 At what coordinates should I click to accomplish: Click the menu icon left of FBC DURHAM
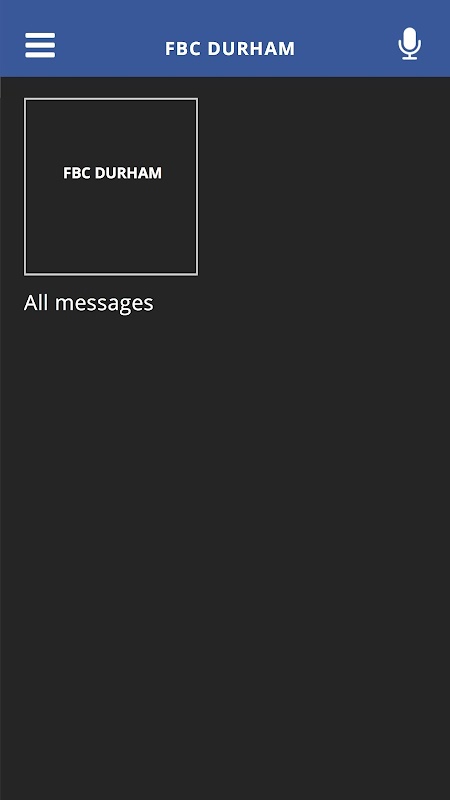[x=40, y=45]
